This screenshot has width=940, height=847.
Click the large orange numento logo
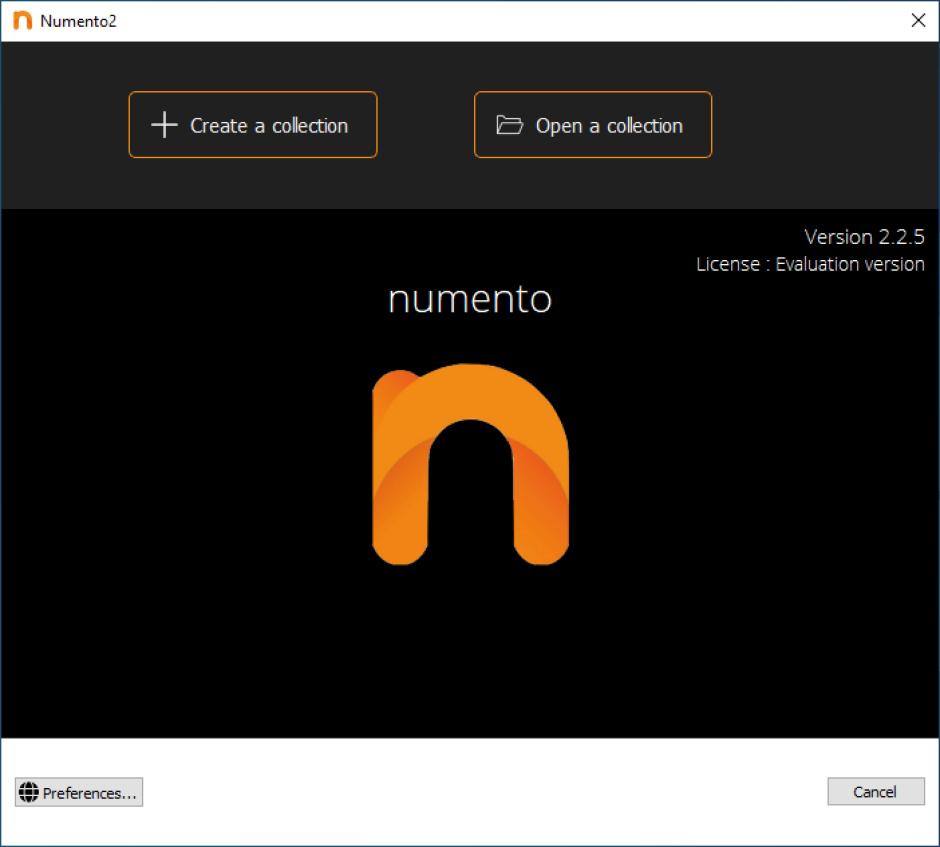(x=470, y=464)
